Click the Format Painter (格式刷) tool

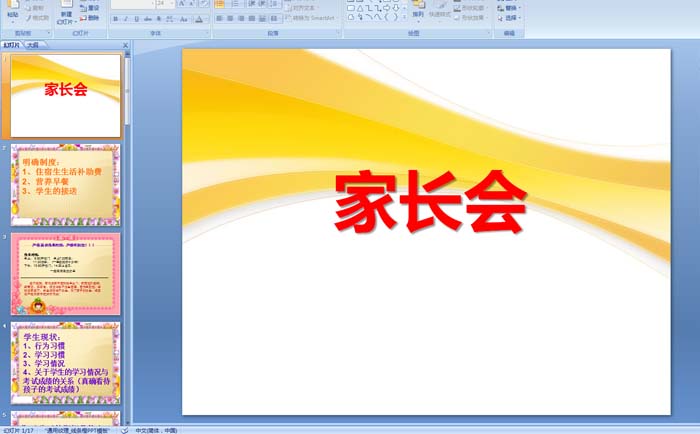(38, 18)
